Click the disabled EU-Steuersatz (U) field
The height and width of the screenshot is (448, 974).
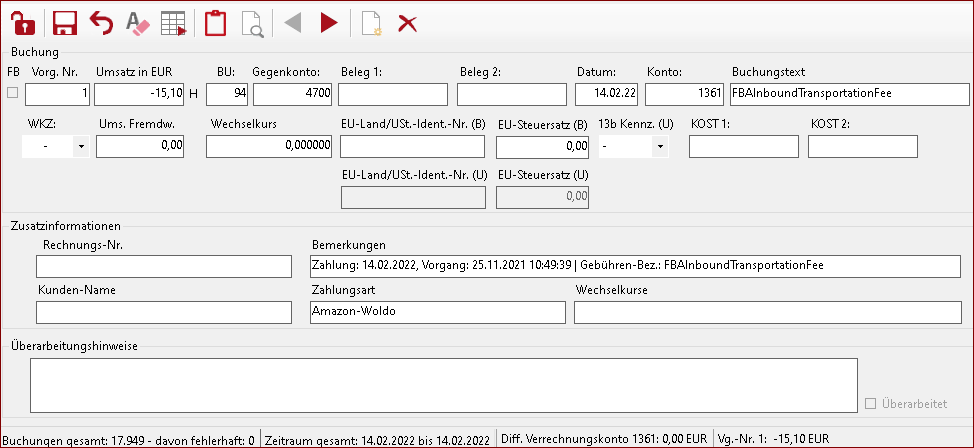(x=542, y=197)
